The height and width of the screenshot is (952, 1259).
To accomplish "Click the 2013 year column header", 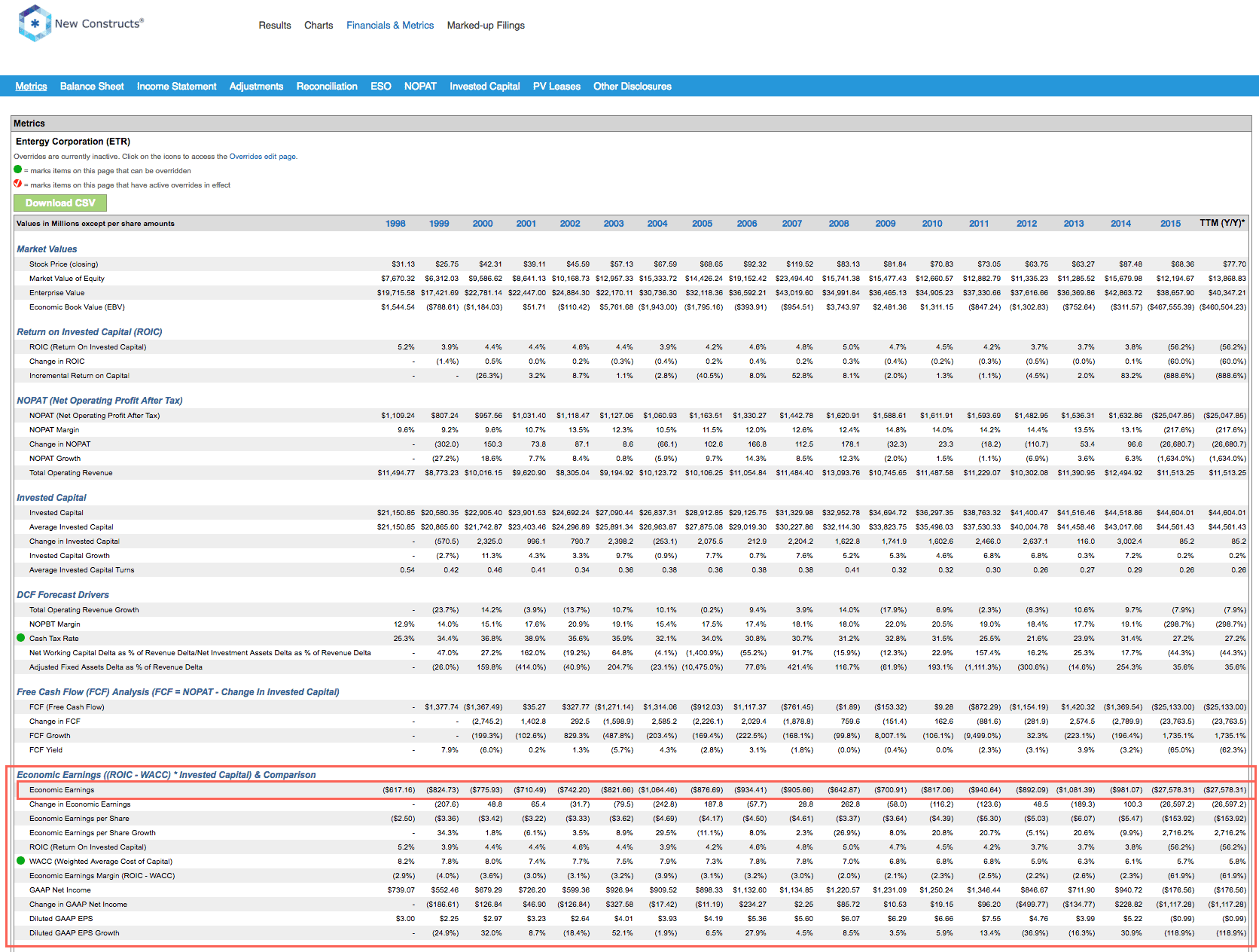I will tap(1074, 224).
